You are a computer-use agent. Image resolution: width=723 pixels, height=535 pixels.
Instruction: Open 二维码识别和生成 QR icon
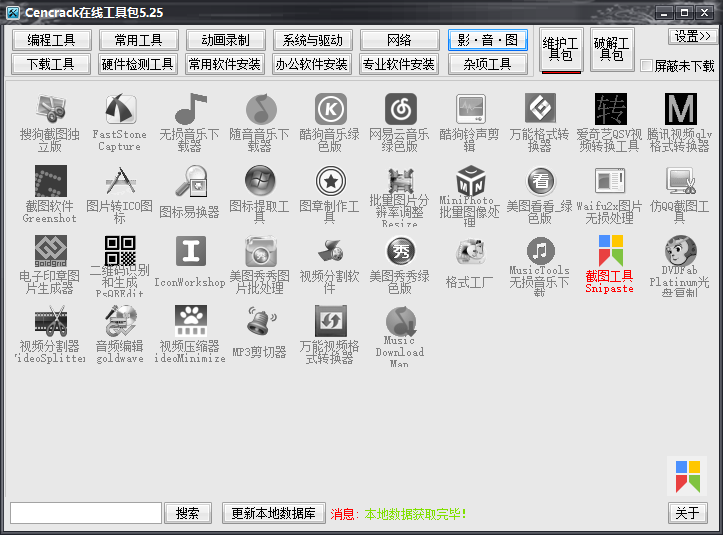click(120, 251)
